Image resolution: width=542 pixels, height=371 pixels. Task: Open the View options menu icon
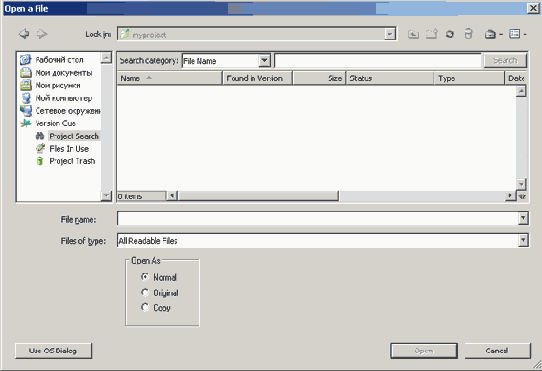click(x=517, y=34)
